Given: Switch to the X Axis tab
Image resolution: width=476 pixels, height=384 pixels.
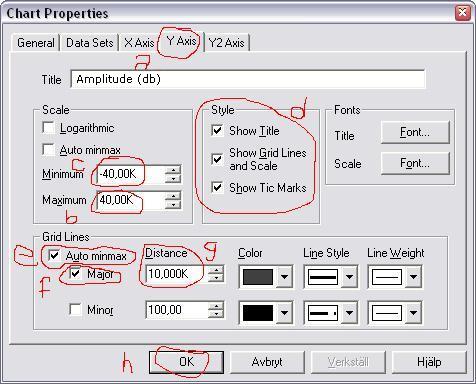Looking at the screenshot, I should pos(139,43).
